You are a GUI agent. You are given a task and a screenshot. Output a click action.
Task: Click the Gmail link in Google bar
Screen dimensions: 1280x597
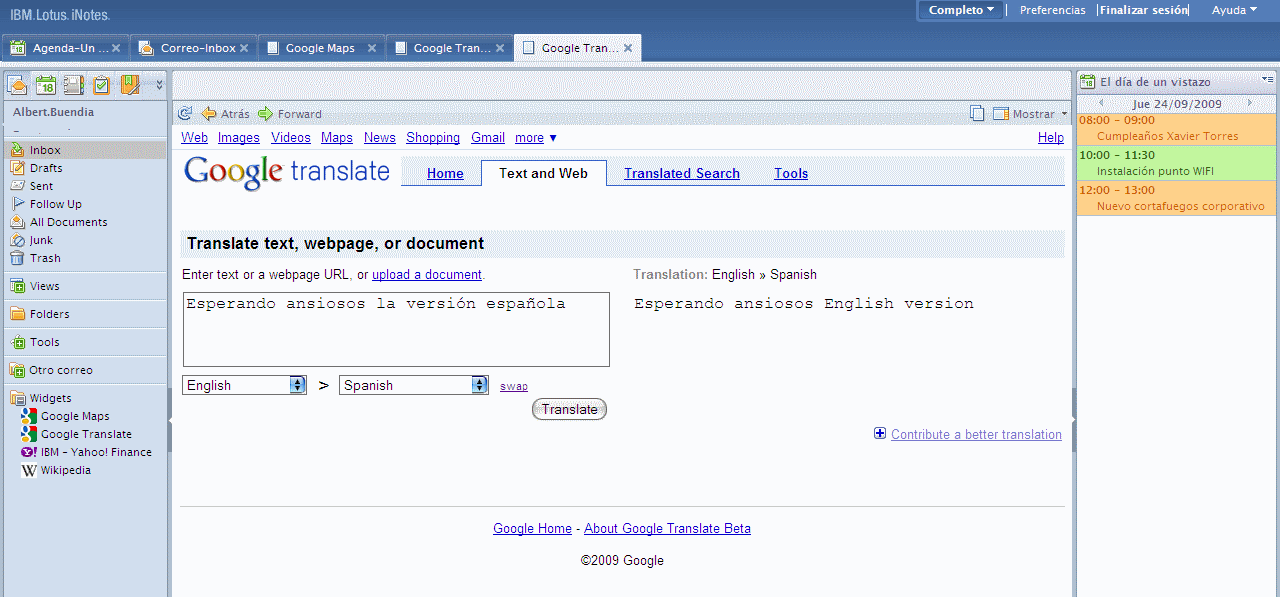coord(488,138)
